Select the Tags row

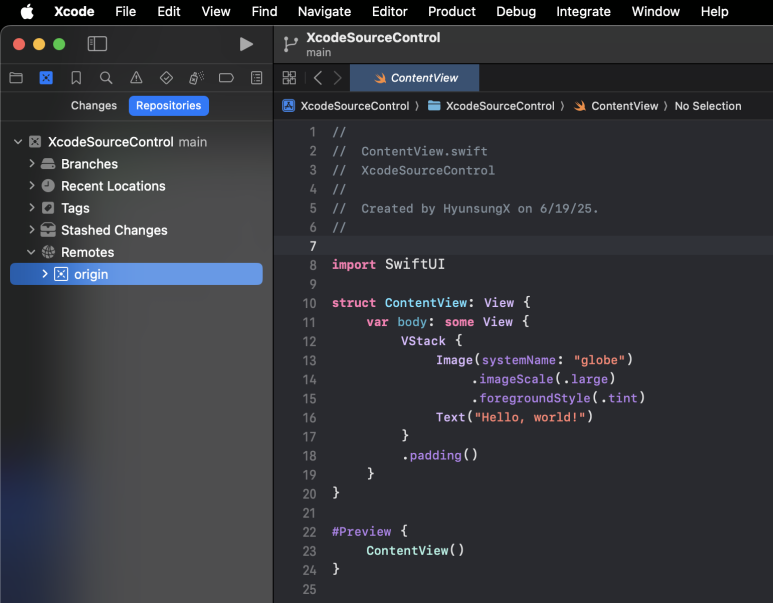(136, 208)
